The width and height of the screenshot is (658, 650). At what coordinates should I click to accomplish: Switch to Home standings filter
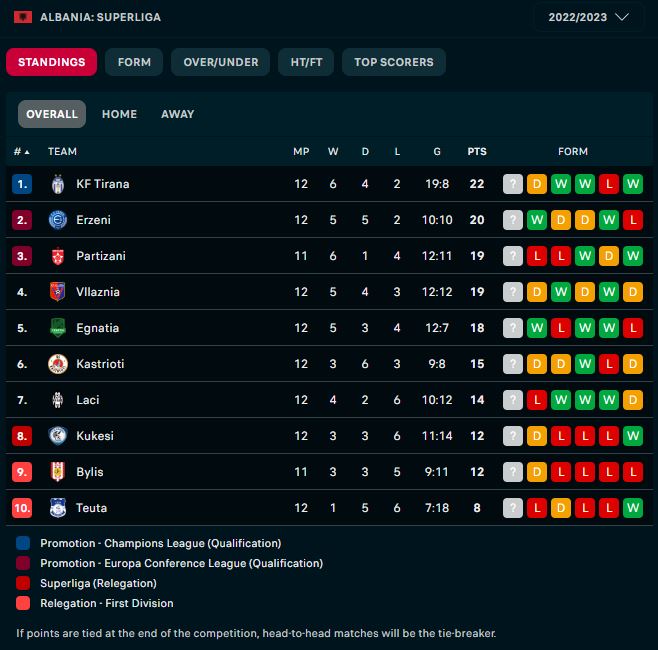[x=119, y=114]
